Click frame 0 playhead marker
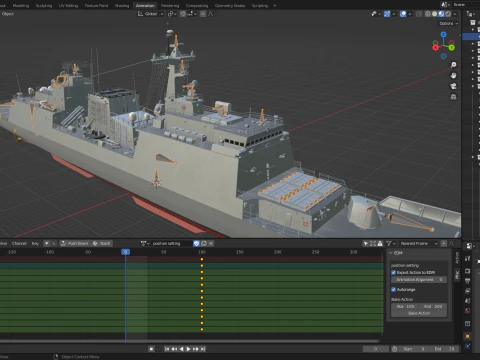 [x=125, y=252]
